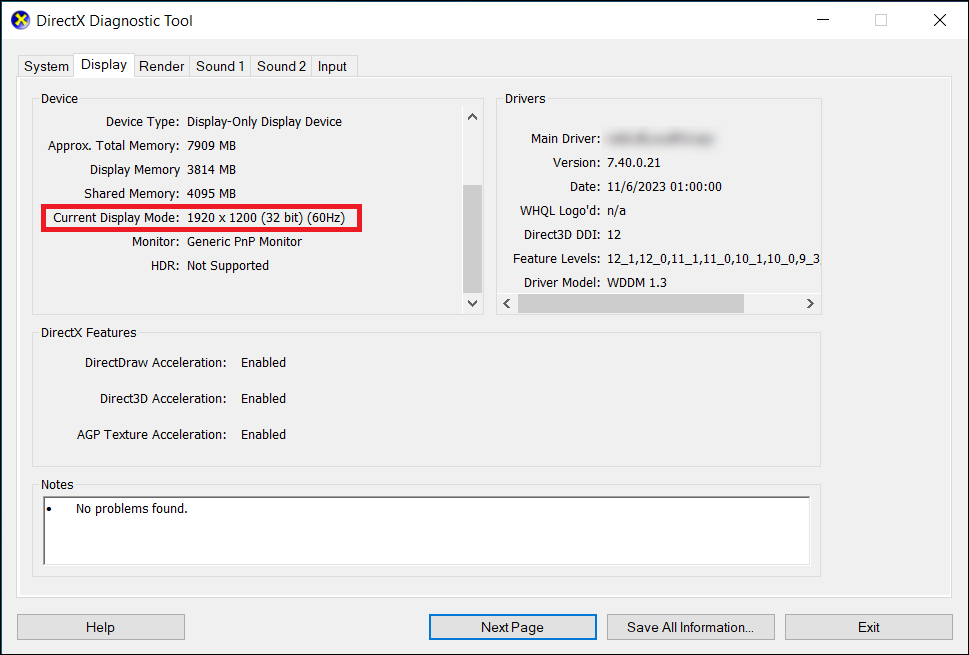Select the Sound 1 tab
969x655 pixels.
(219, 66)
